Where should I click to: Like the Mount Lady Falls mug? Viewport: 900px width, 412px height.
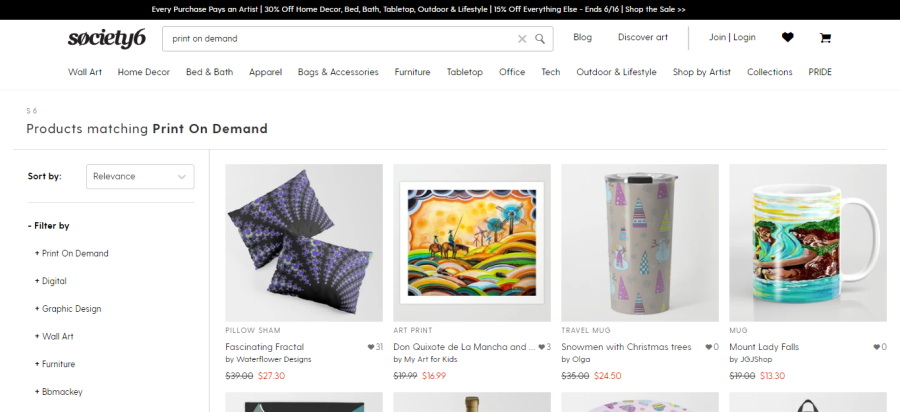[x=876, y=347]
